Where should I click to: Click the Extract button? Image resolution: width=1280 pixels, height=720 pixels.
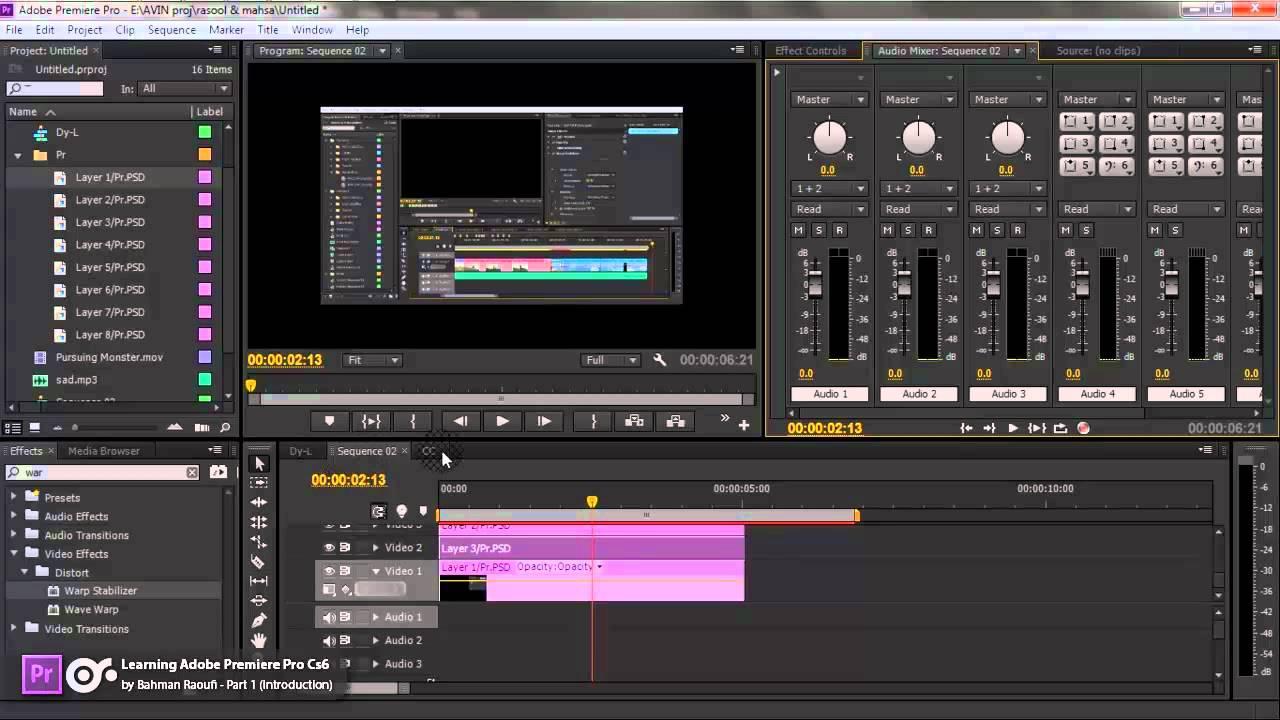pyautogui.click(x=676, y=421)
